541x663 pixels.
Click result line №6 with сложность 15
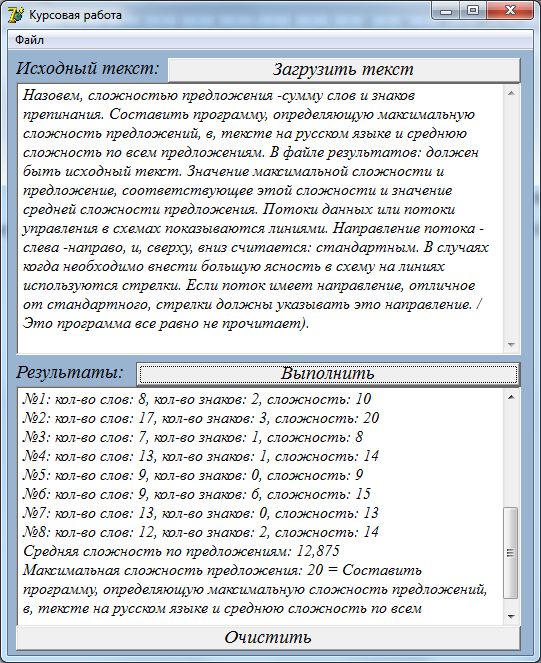197,494
